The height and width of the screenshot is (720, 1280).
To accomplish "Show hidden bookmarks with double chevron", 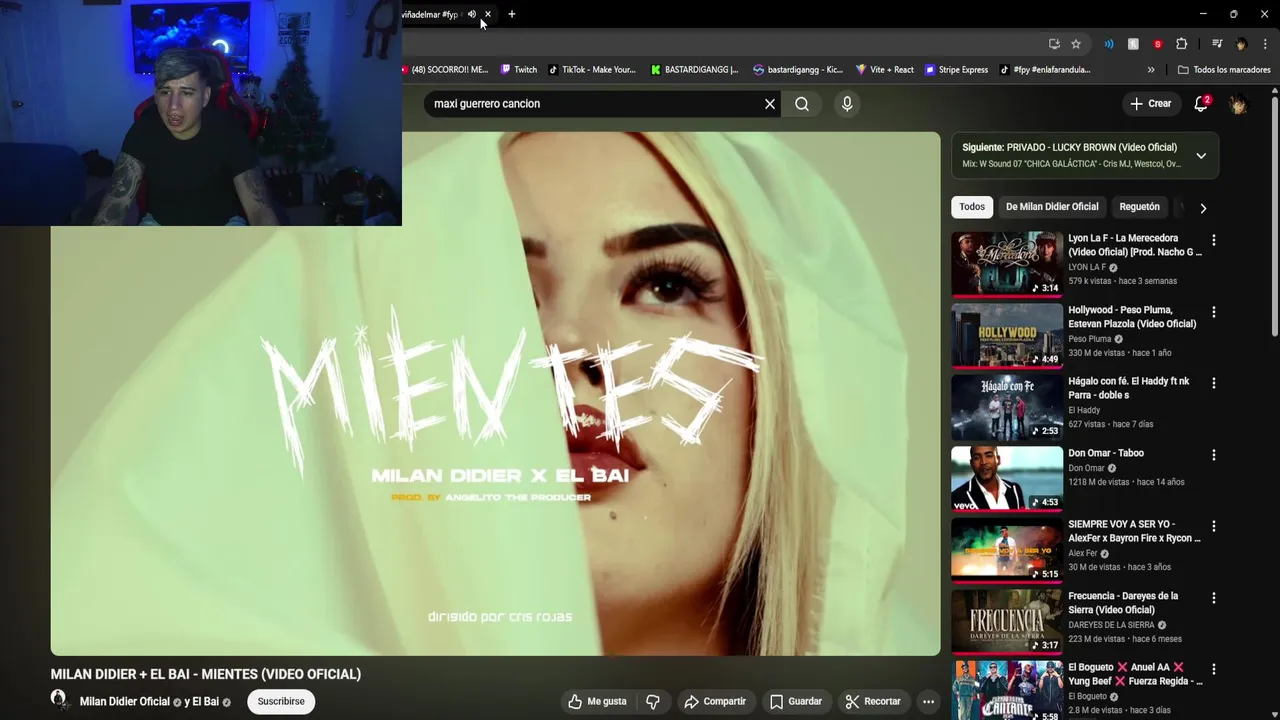I will pyautogui.click(x=1151, y=70).
